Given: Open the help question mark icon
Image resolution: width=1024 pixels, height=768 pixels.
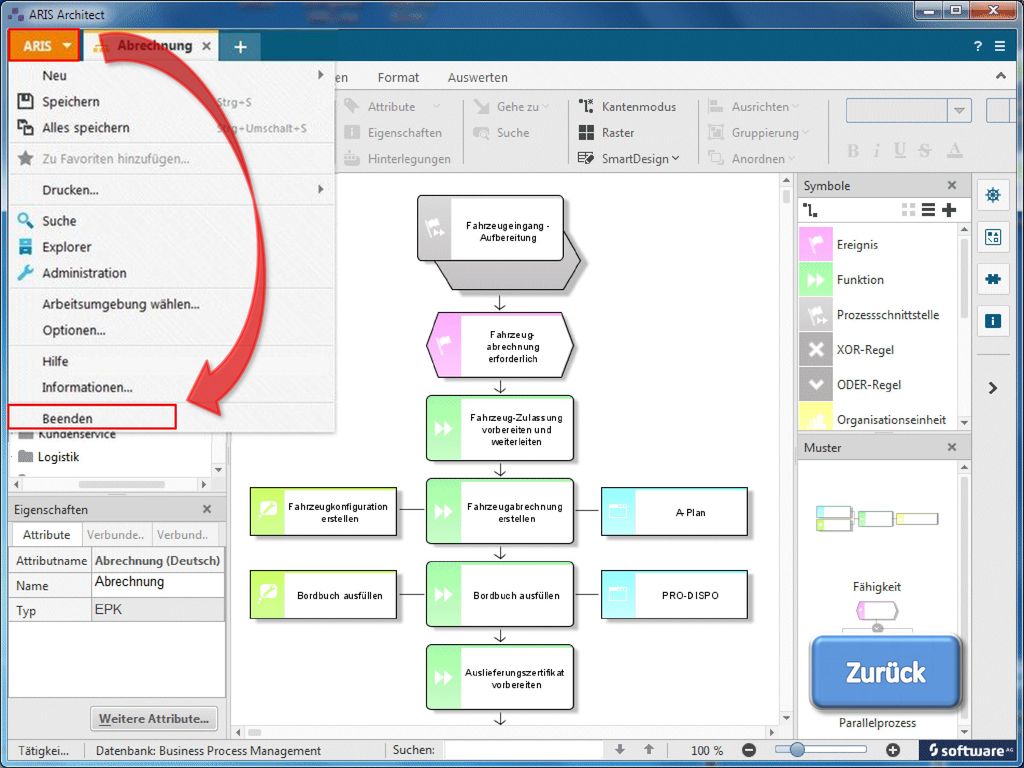Looking at the screenshot, I should click(x=977, y=46).
